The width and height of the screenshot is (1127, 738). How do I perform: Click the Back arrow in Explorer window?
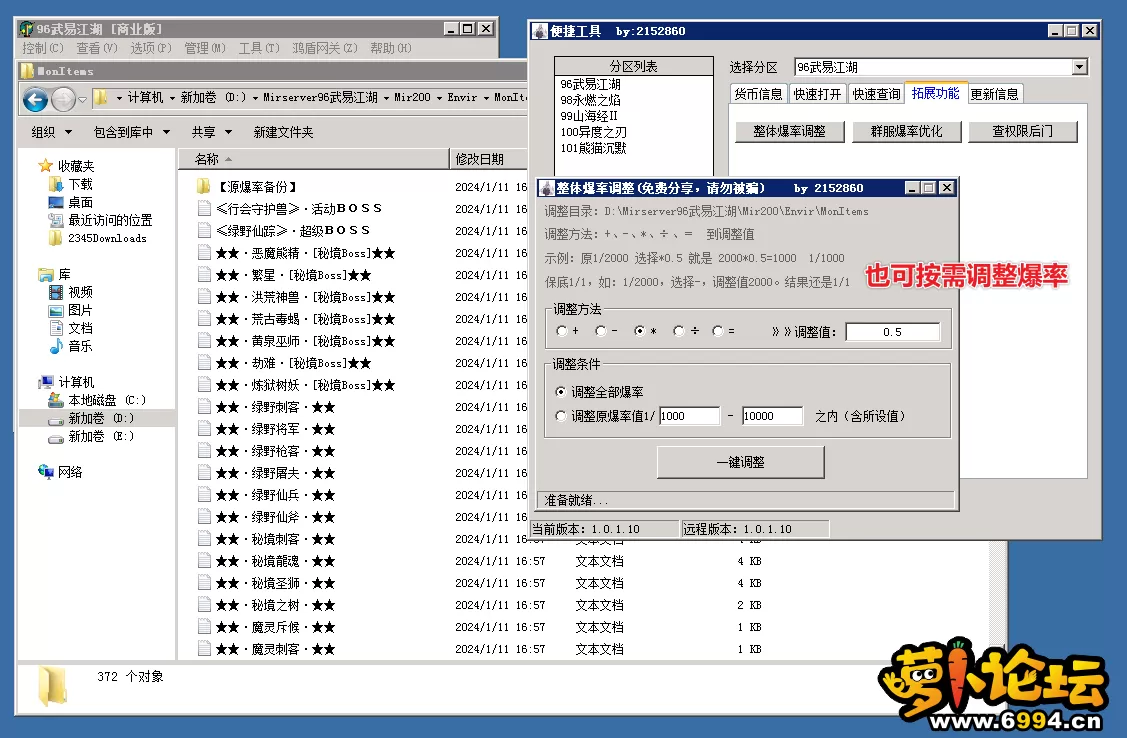(35, 98)
